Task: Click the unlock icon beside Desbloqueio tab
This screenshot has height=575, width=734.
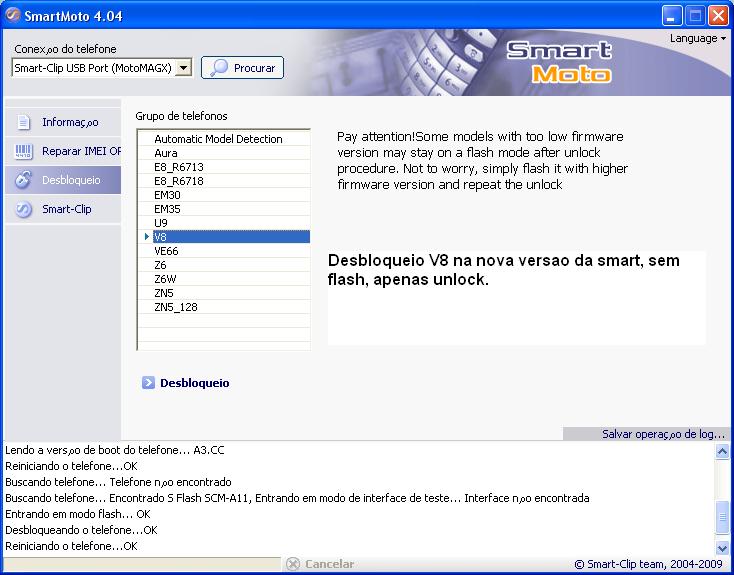Action: click(x=23, y=180)
